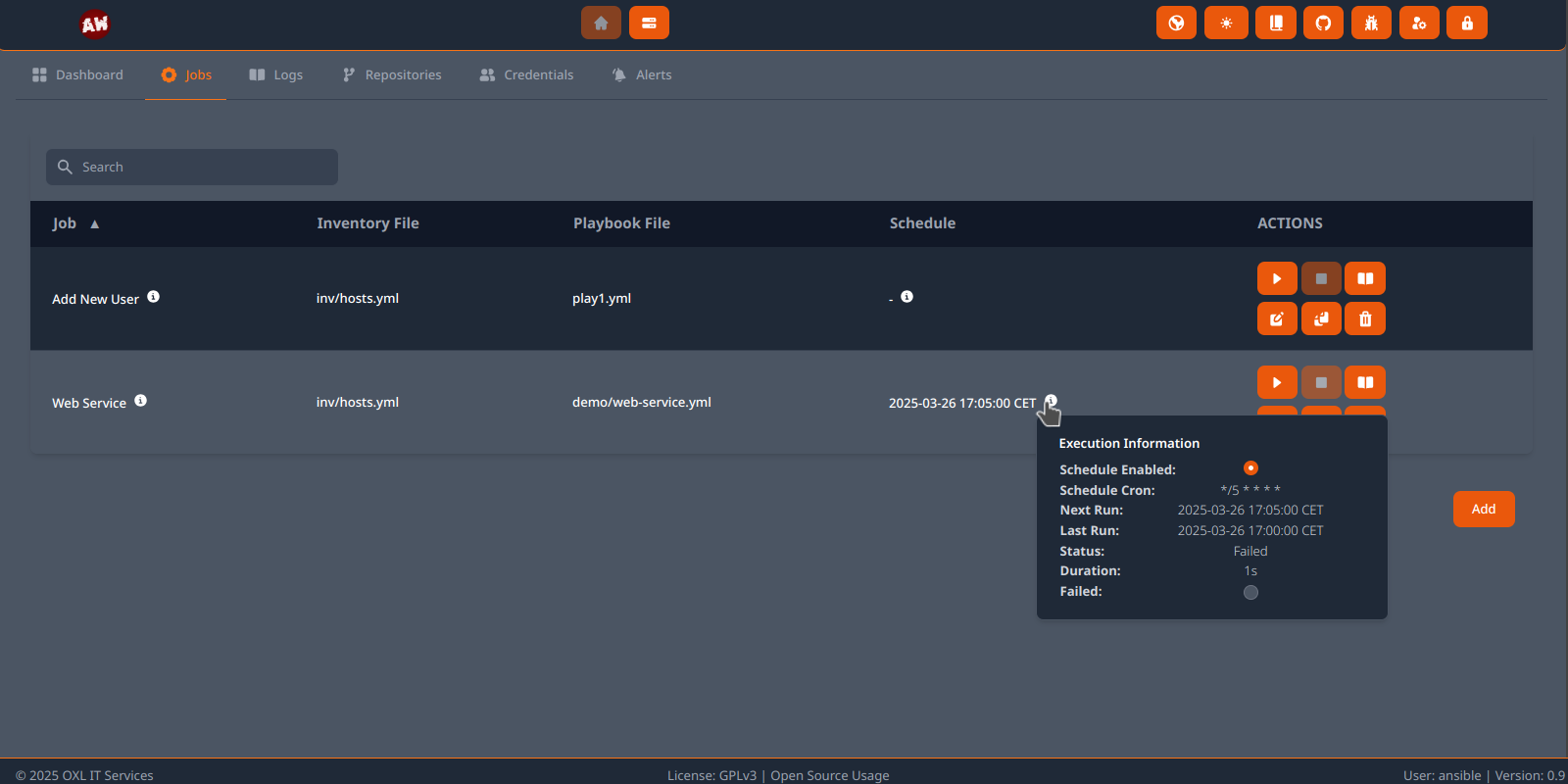Switch theme with the sun icon

tap(1226, 23)
